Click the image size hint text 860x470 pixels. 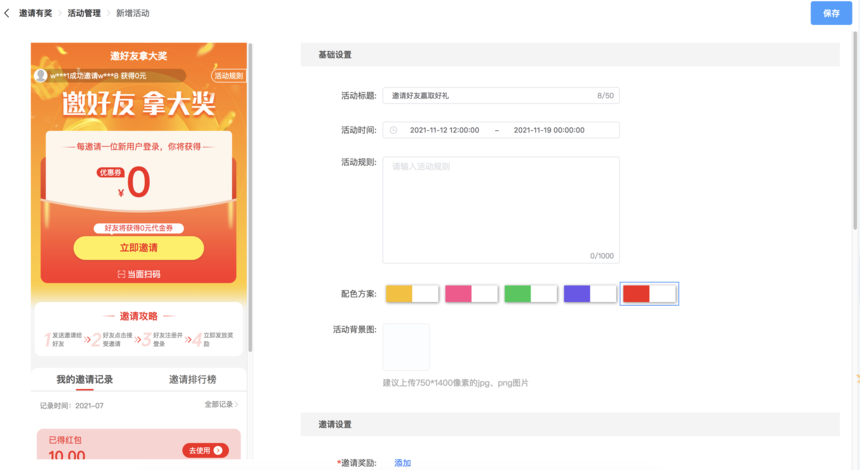455,383
